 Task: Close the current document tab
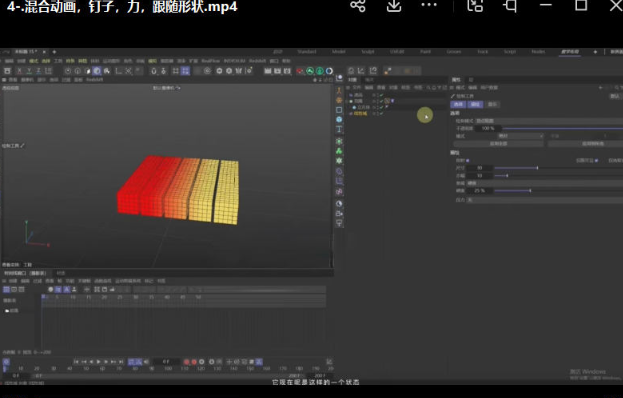44,52
